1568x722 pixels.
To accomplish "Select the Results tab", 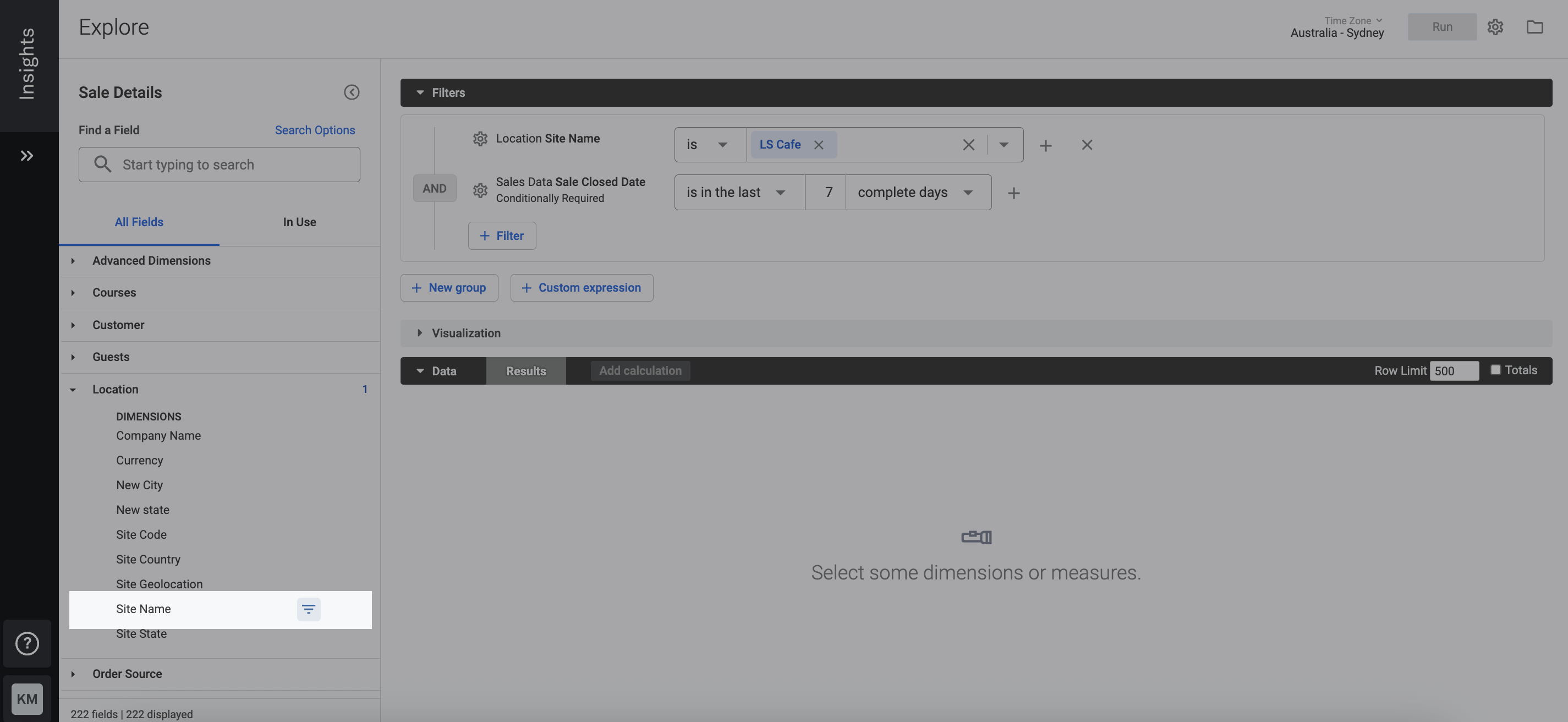I will pyautogui.click(x=526, y=371).
